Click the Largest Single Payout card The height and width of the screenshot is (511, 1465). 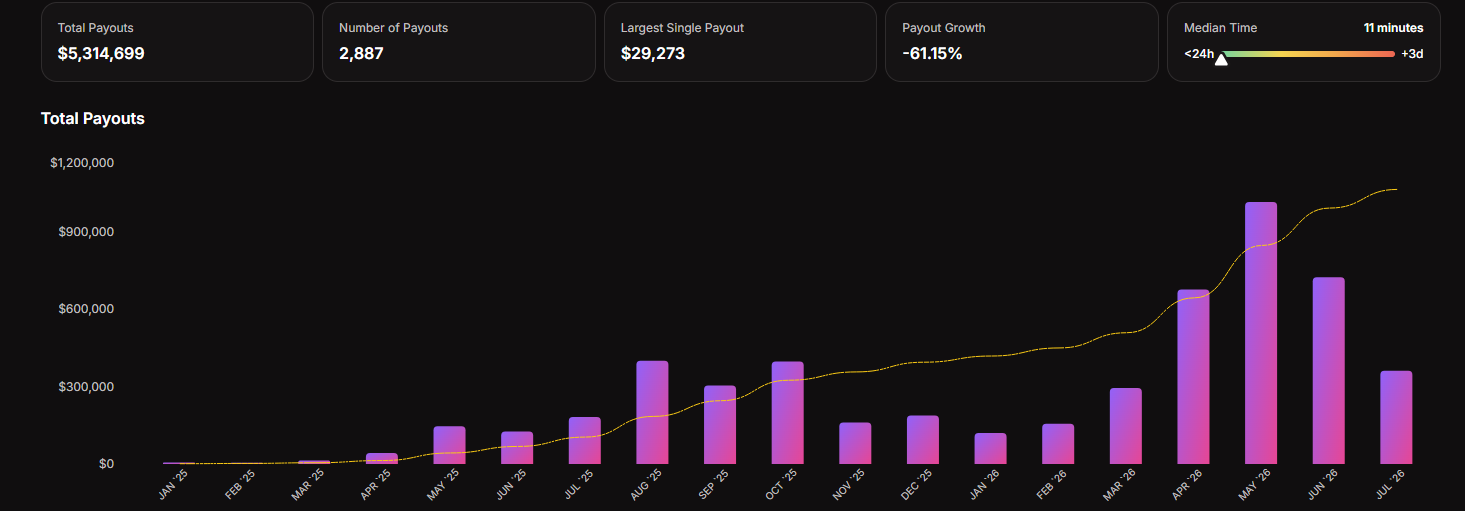pos(740,42)
